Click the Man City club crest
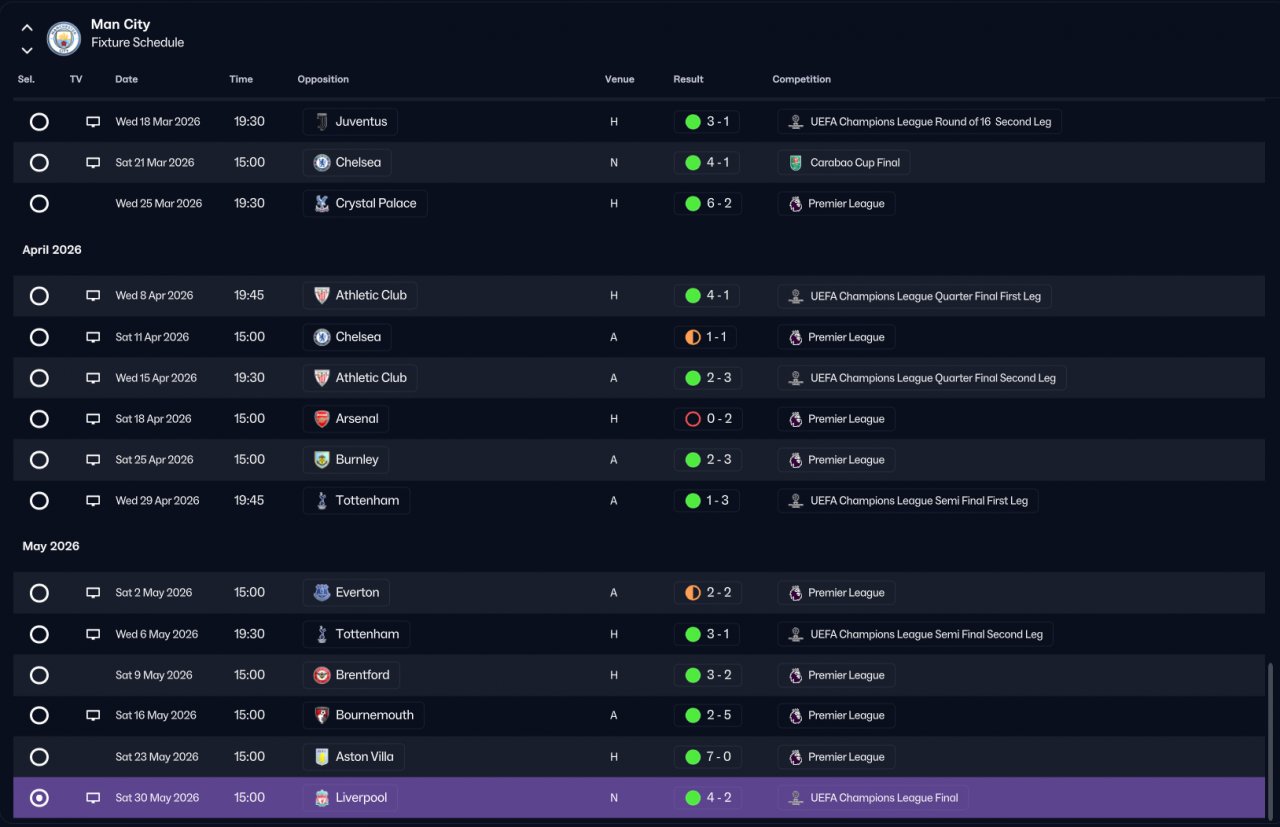Viewport: 1280px width, 827px height. pyautogui.click(x=64, y=38)
